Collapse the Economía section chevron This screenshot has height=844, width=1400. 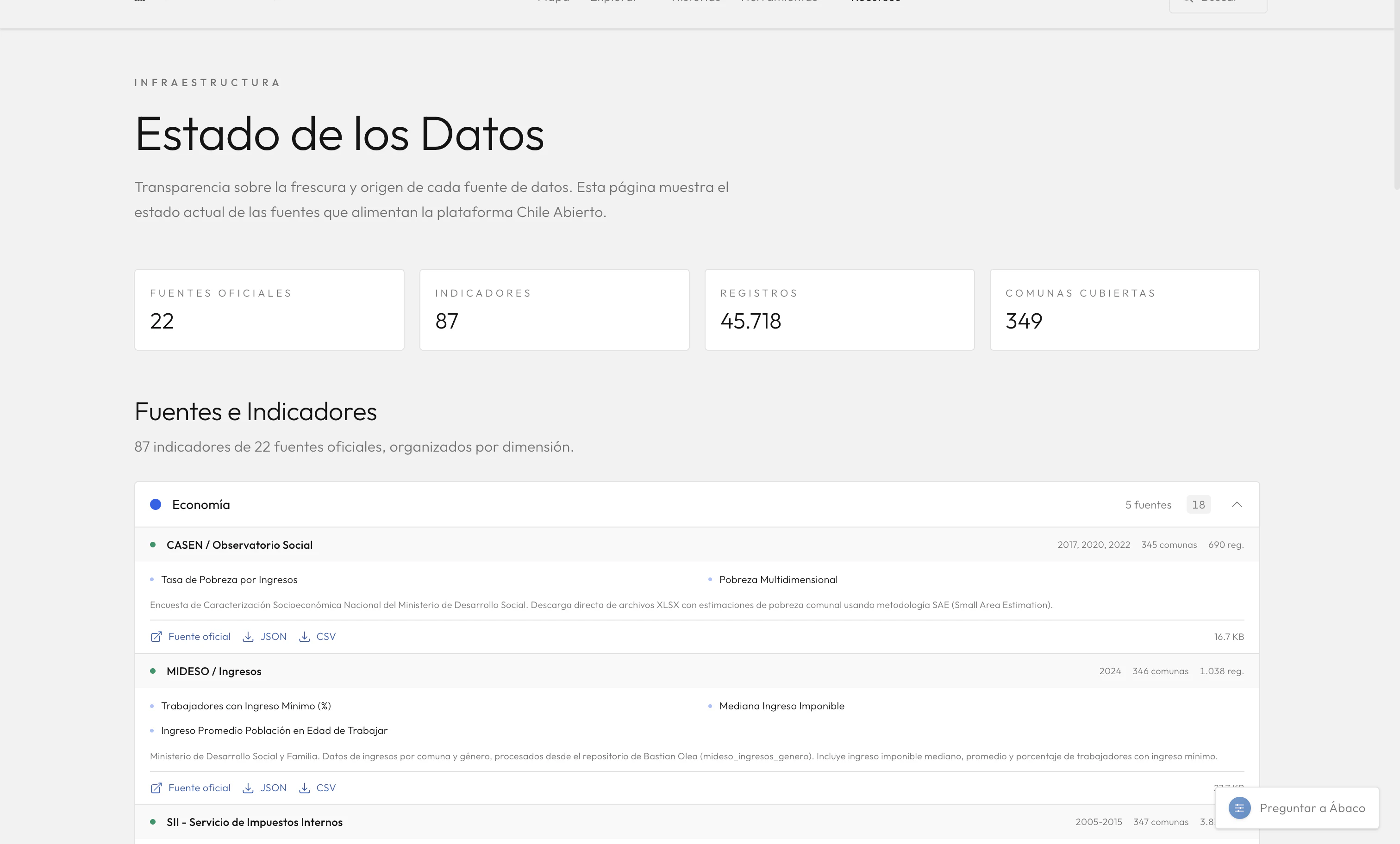[x=1237, y=504]
